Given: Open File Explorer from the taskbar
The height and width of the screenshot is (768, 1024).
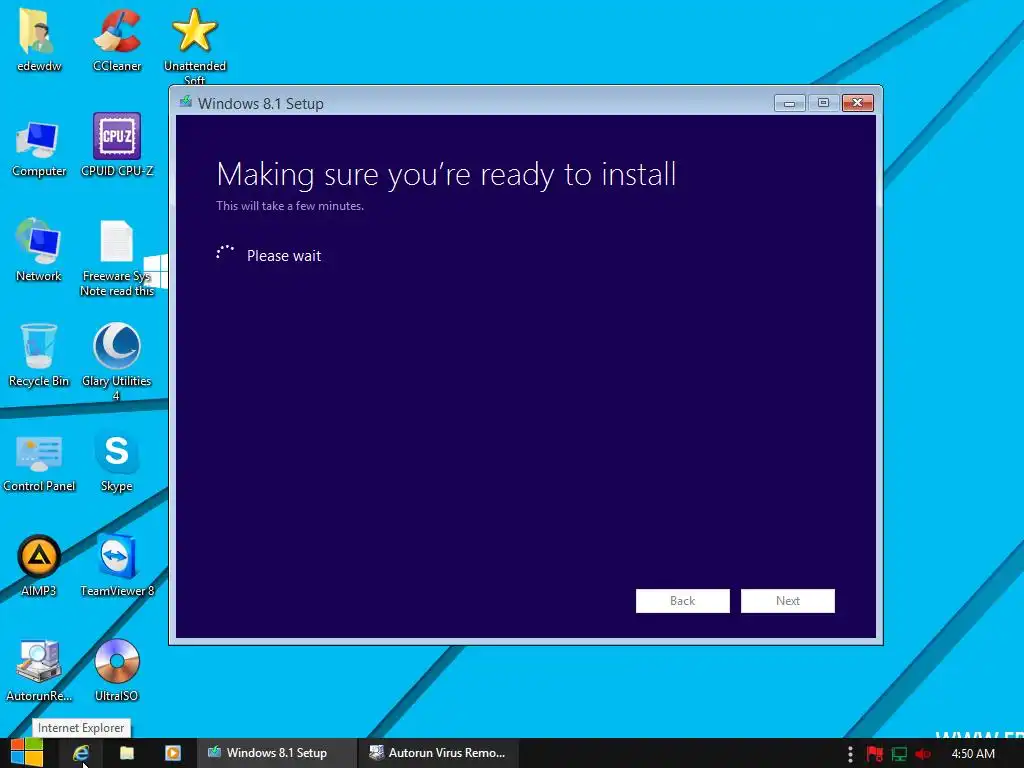Looking at the screenshot, I should [127, 753].
